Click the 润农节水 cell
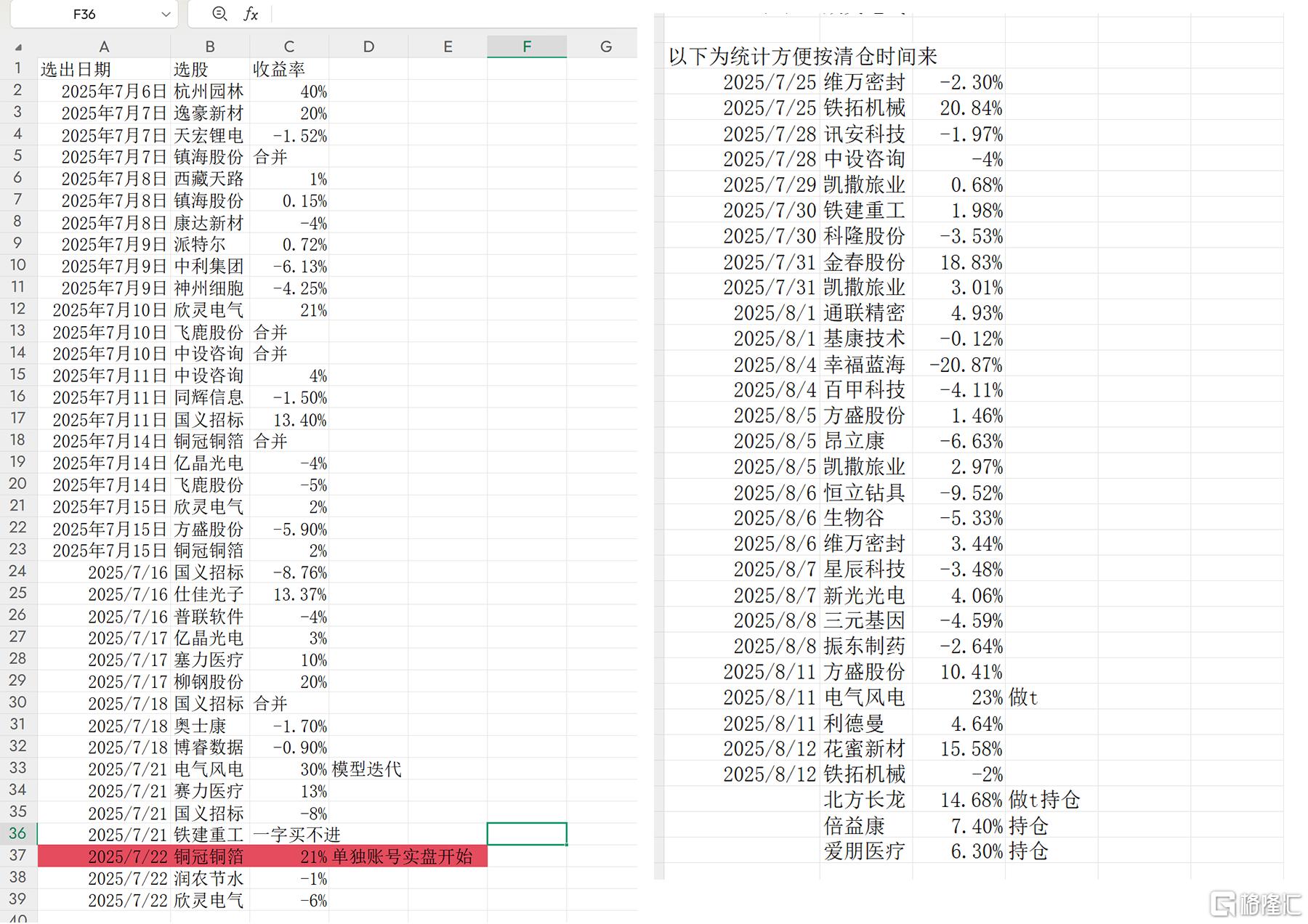 pyautogui.click(x=209, y=879)
